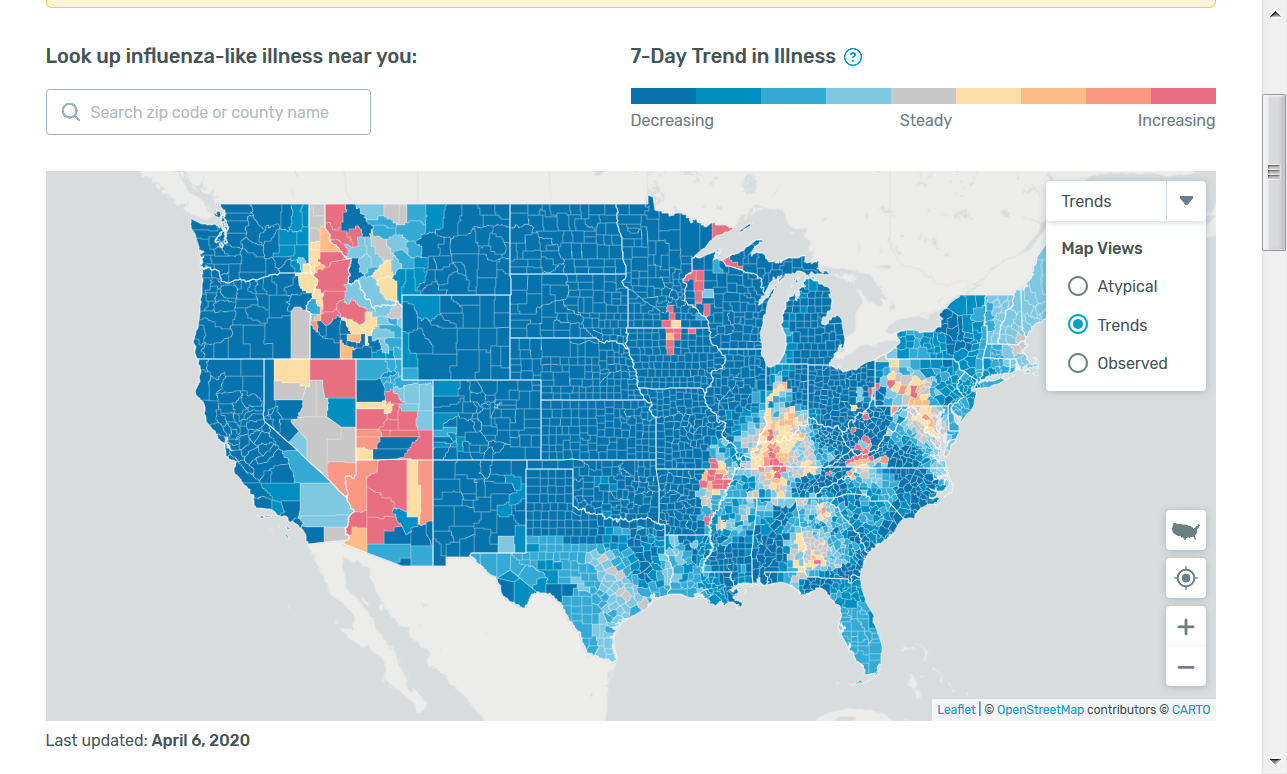
Task: Click the red Increasing legend swatch
Action: click(x=1183, y=96)
